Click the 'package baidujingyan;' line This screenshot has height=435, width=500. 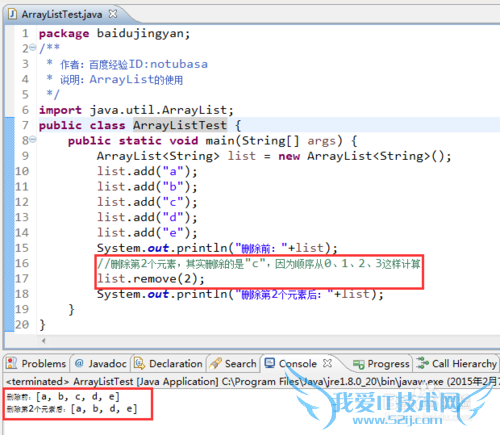114,33
